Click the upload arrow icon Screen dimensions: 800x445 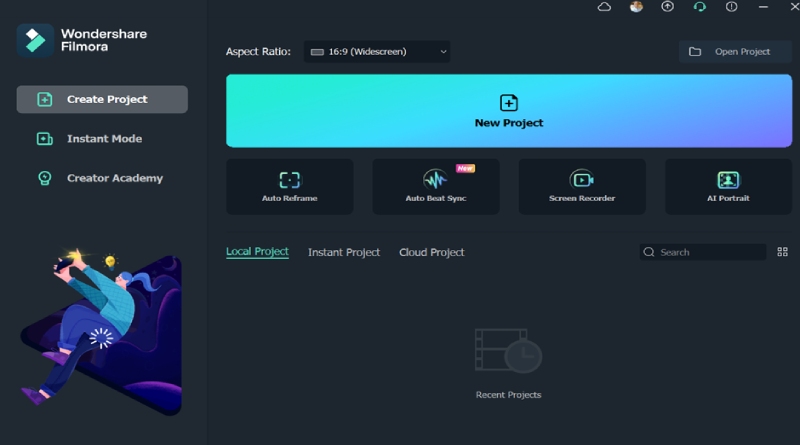tap(667, 7)
